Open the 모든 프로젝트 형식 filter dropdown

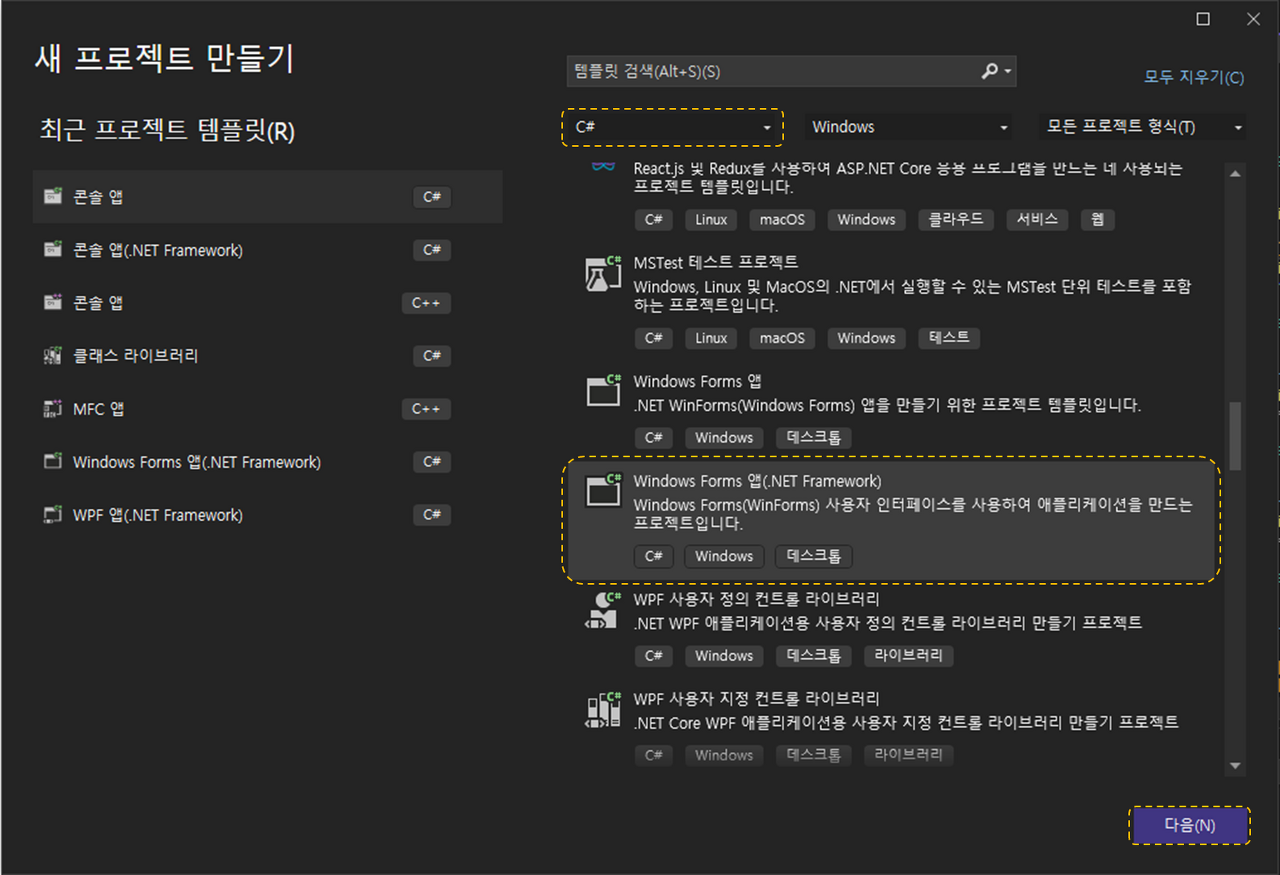[x=1143, y=127]
